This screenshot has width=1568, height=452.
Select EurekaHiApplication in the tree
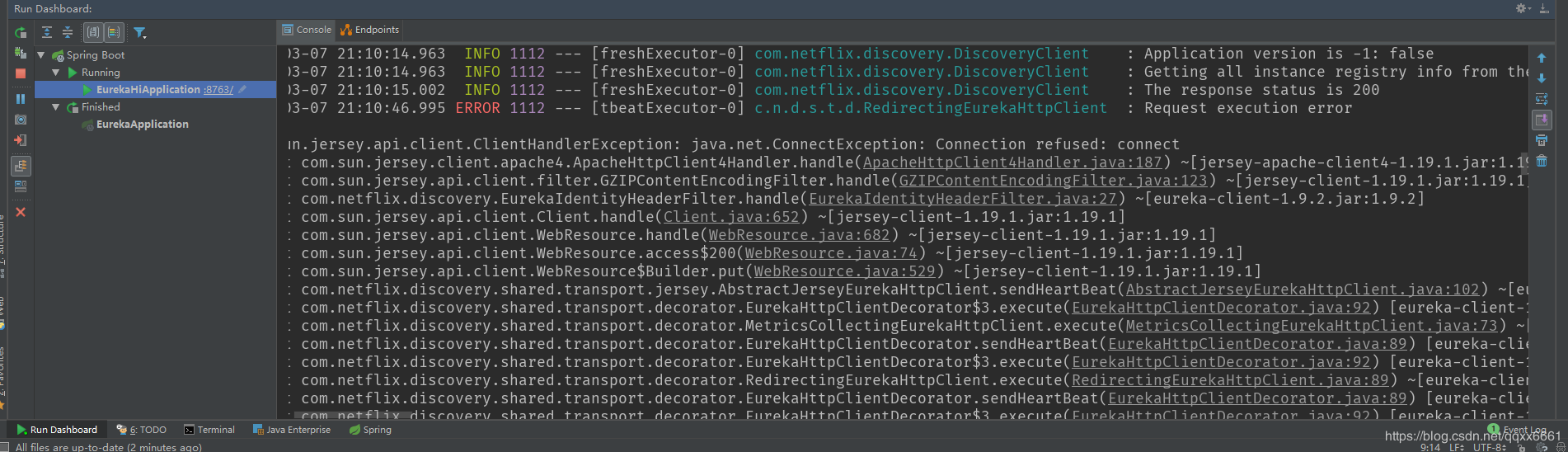tap(148, 89)
